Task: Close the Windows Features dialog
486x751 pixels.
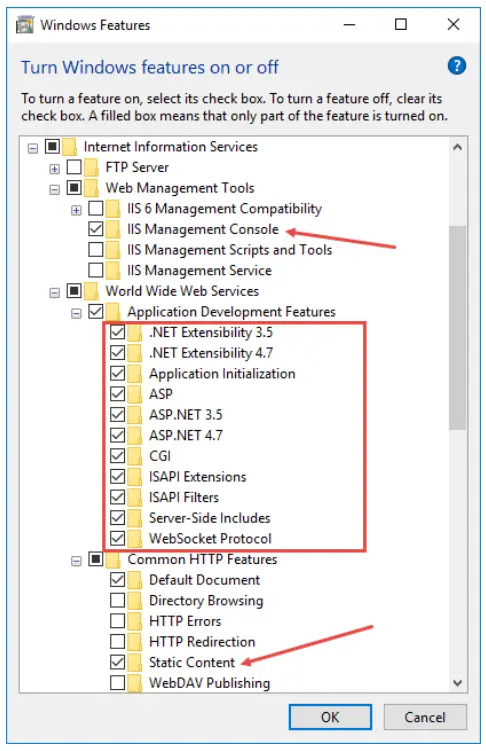Action: coord(453,24)
